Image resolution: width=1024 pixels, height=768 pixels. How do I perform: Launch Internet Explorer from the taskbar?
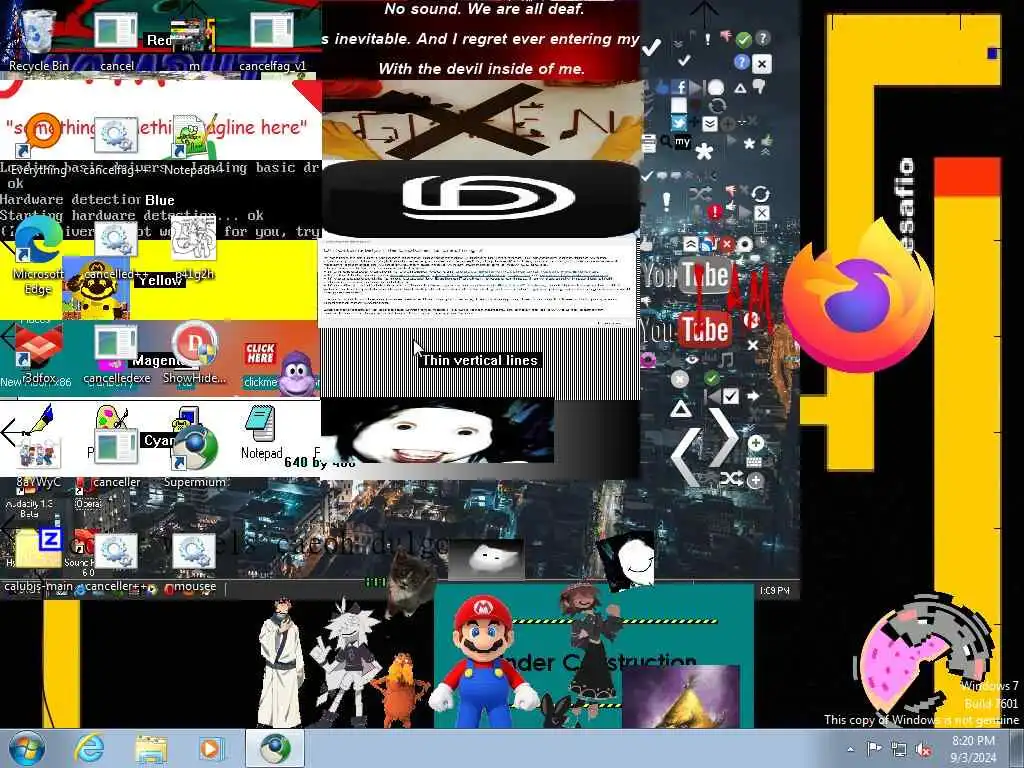coord(89,748)
